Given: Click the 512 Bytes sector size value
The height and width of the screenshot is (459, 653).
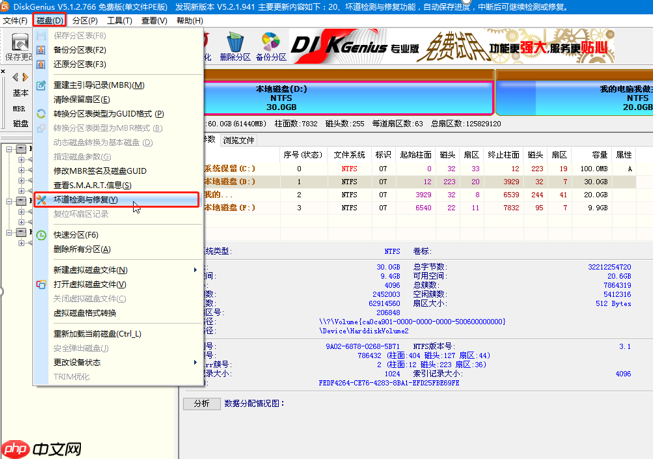Looking at the screenshot, I should point(613,304).
